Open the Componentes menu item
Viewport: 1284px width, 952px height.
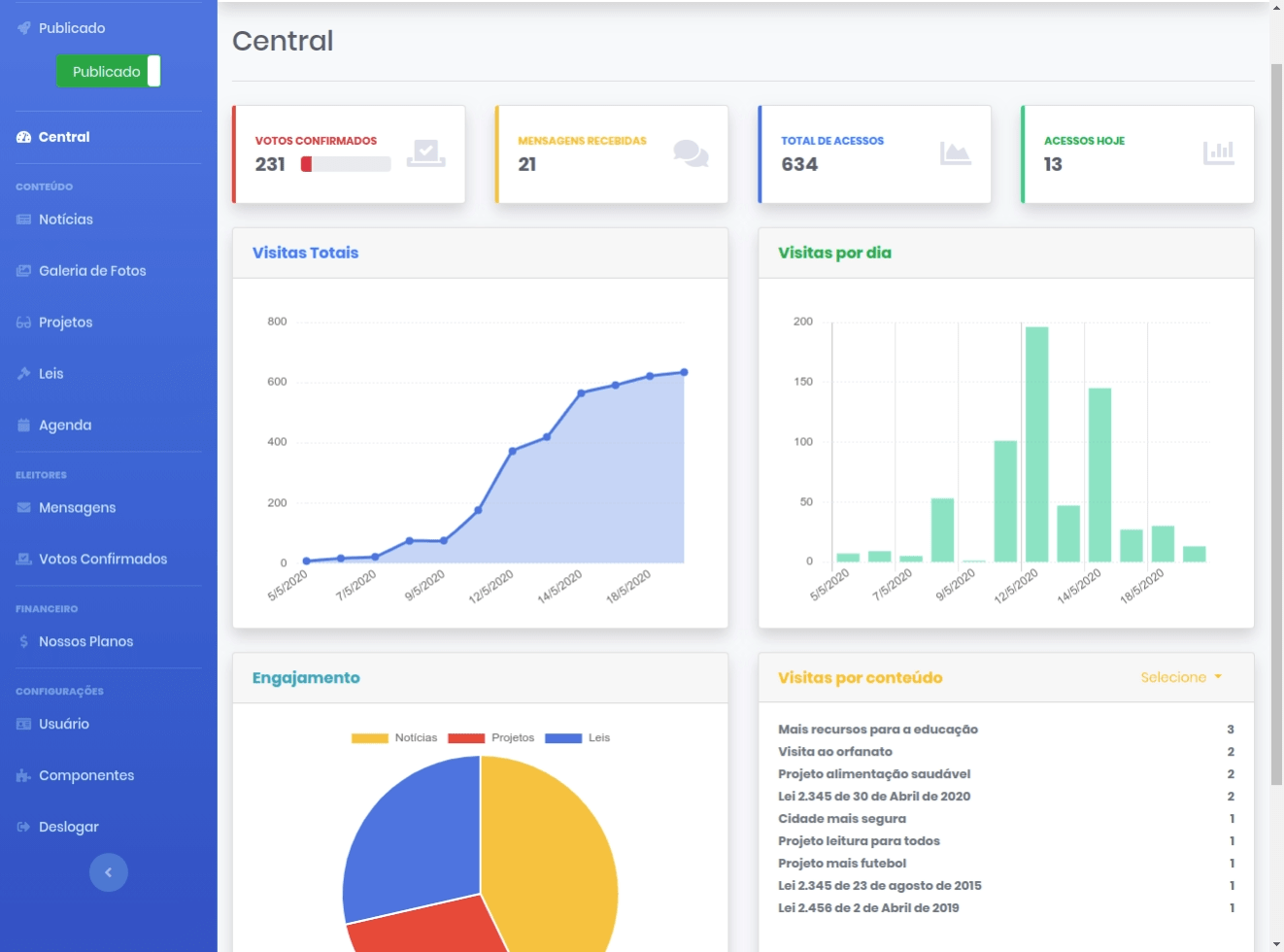(85, 776)
